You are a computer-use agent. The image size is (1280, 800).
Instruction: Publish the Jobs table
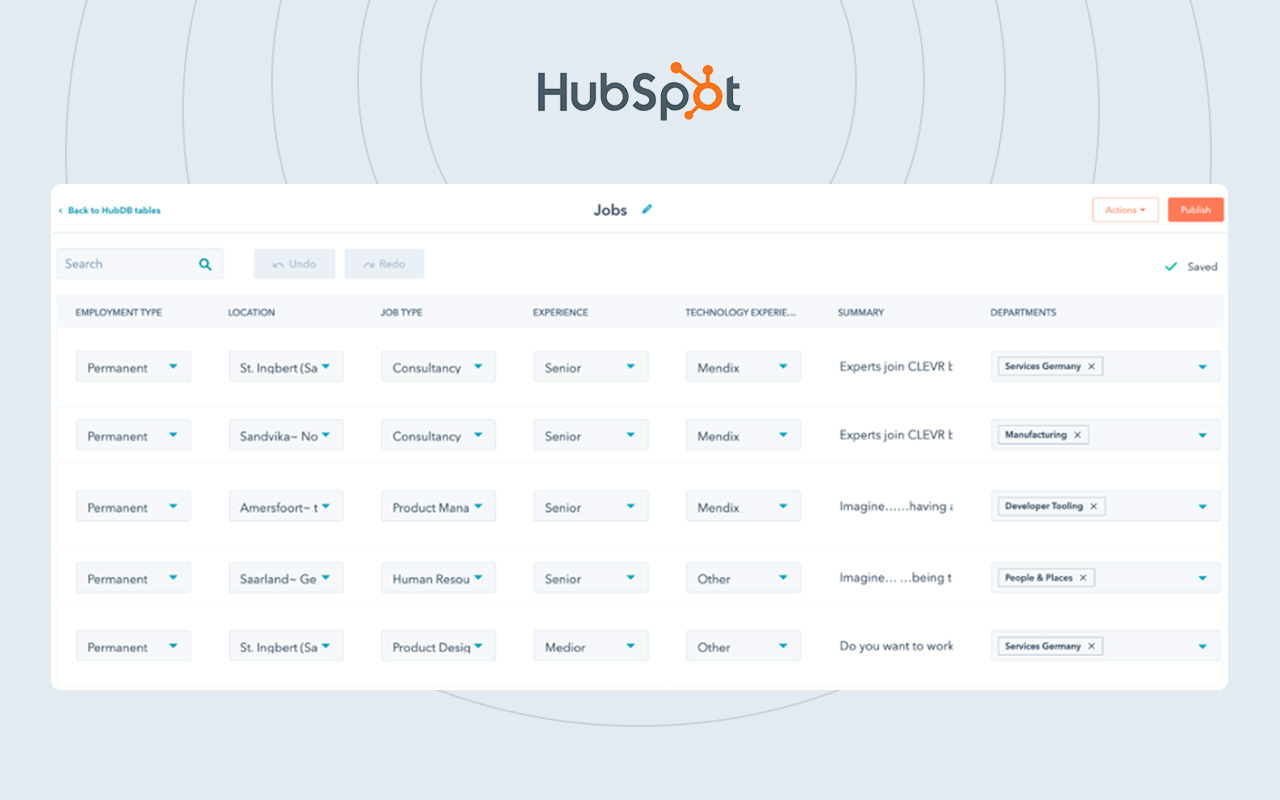(1195, 210)
